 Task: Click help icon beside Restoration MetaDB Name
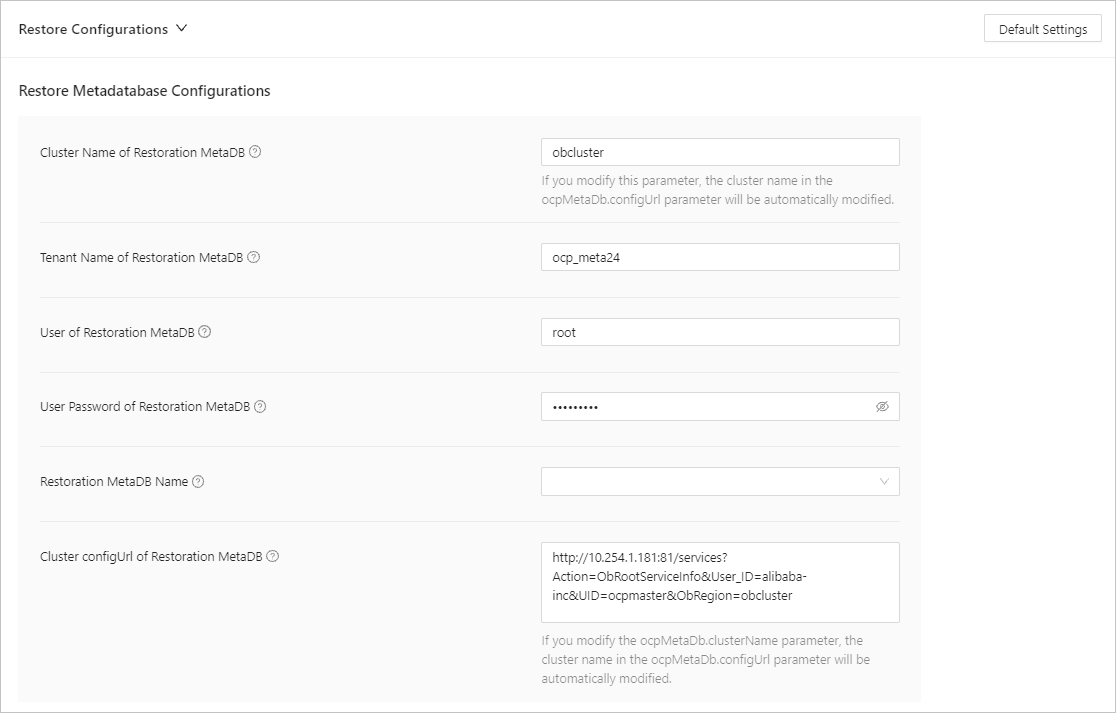point(198,481)
